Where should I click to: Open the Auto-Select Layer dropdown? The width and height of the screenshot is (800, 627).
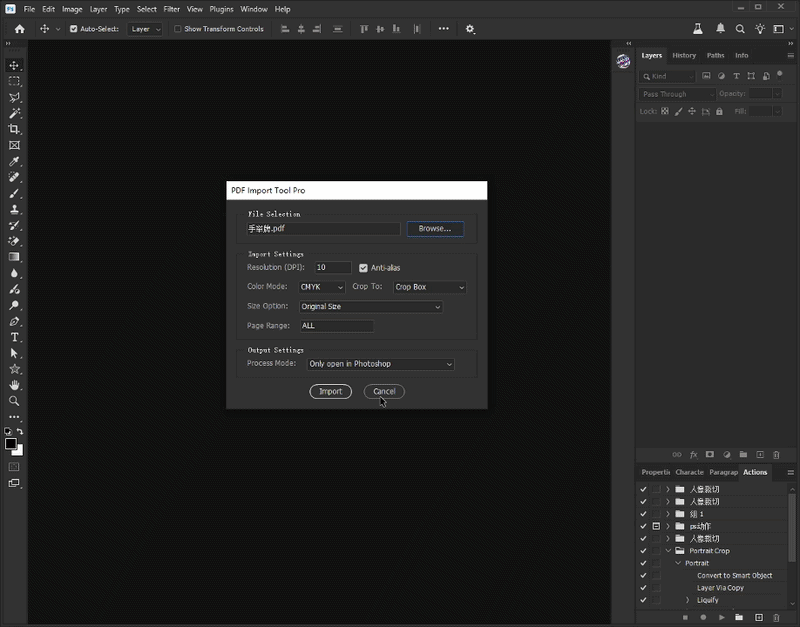click(x=145, y=29)
